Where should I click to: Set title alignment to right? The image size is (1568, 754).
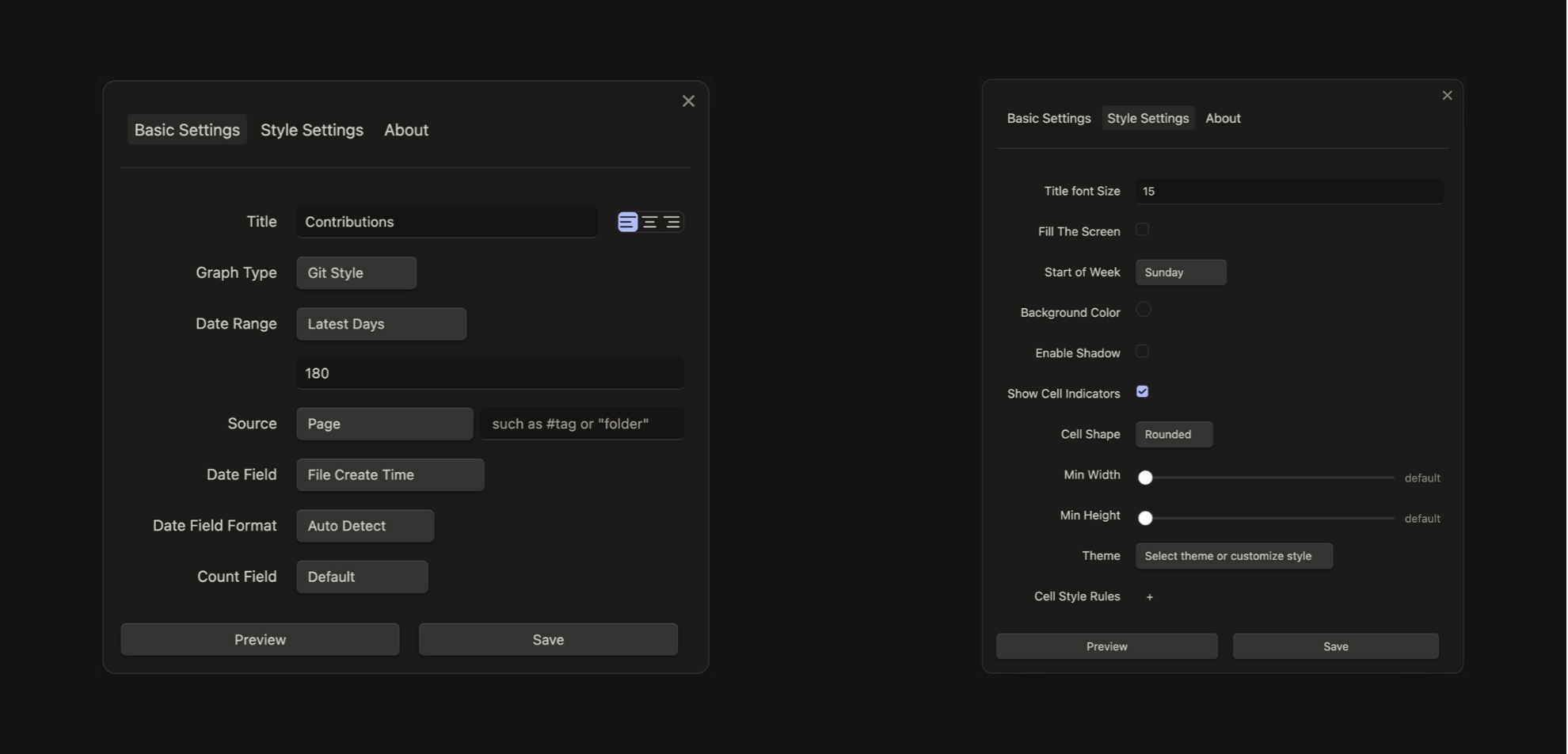coord(672,222)
